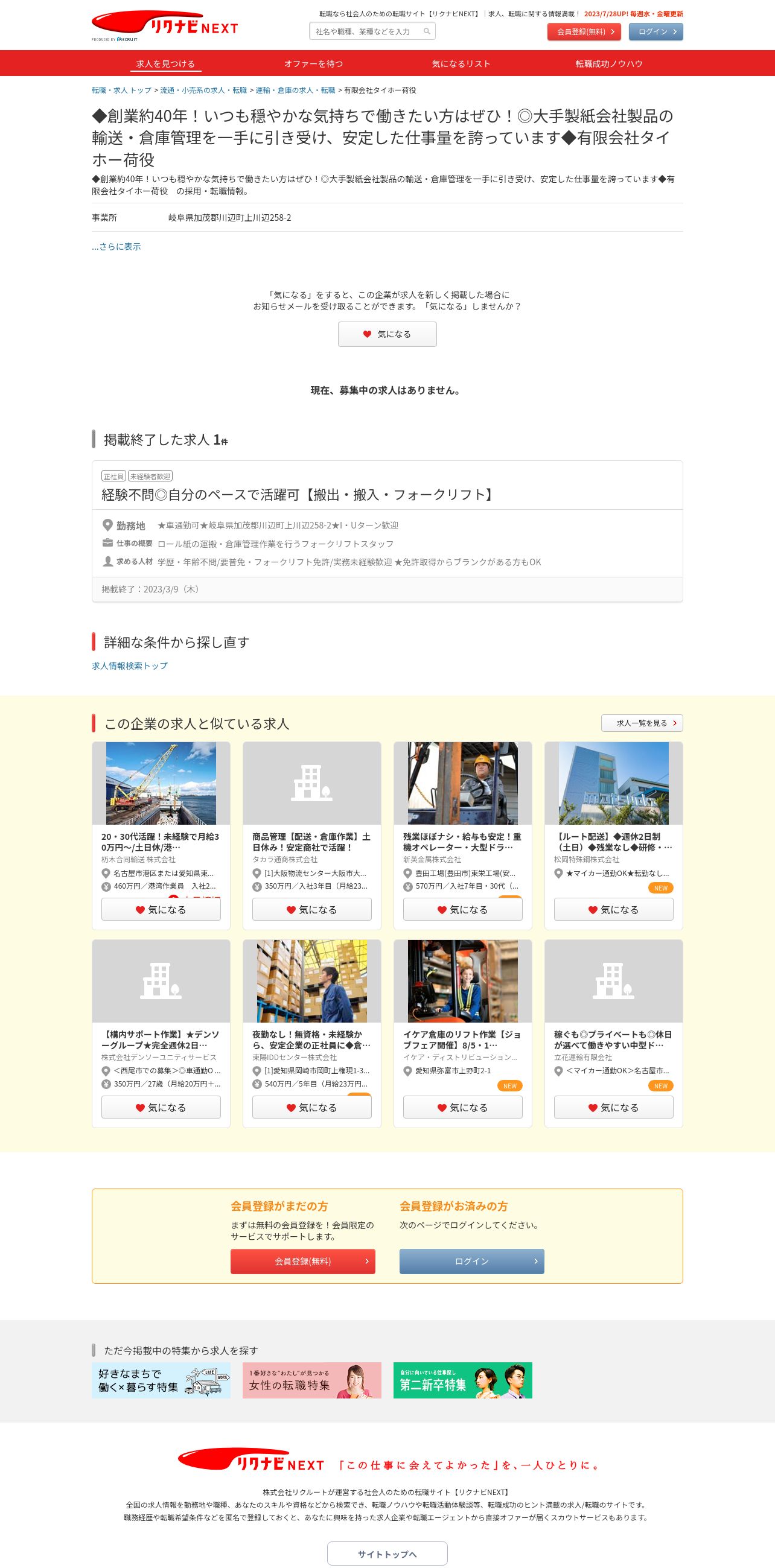Viewport: 775px width, 1568px height.
Task: Click the サイトトップへ button
Action: [x=387, y=1554]
